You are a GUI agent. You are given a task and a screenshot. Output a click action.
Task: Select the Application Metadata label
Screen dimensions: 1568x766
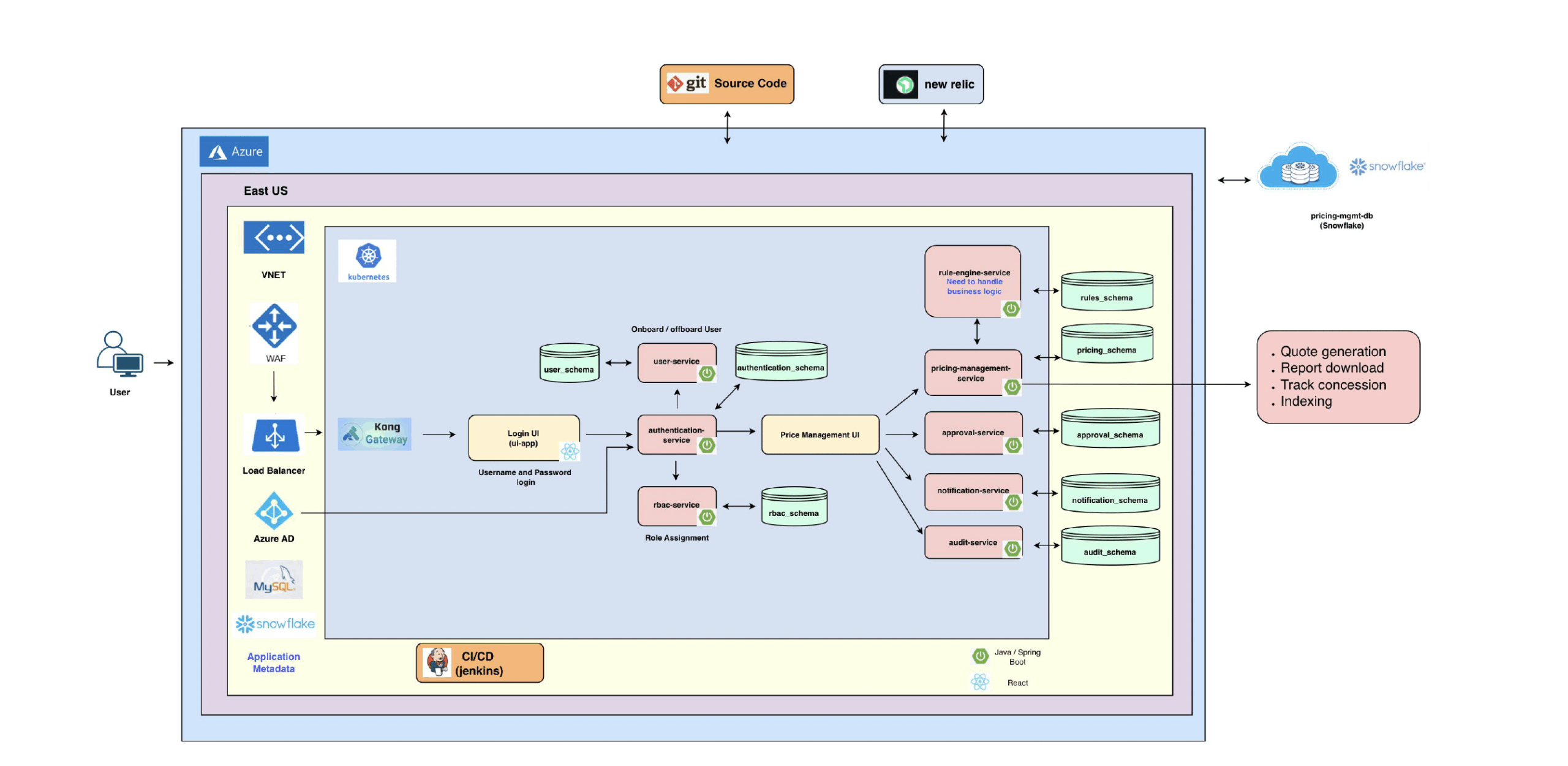(x=273, y=662)
